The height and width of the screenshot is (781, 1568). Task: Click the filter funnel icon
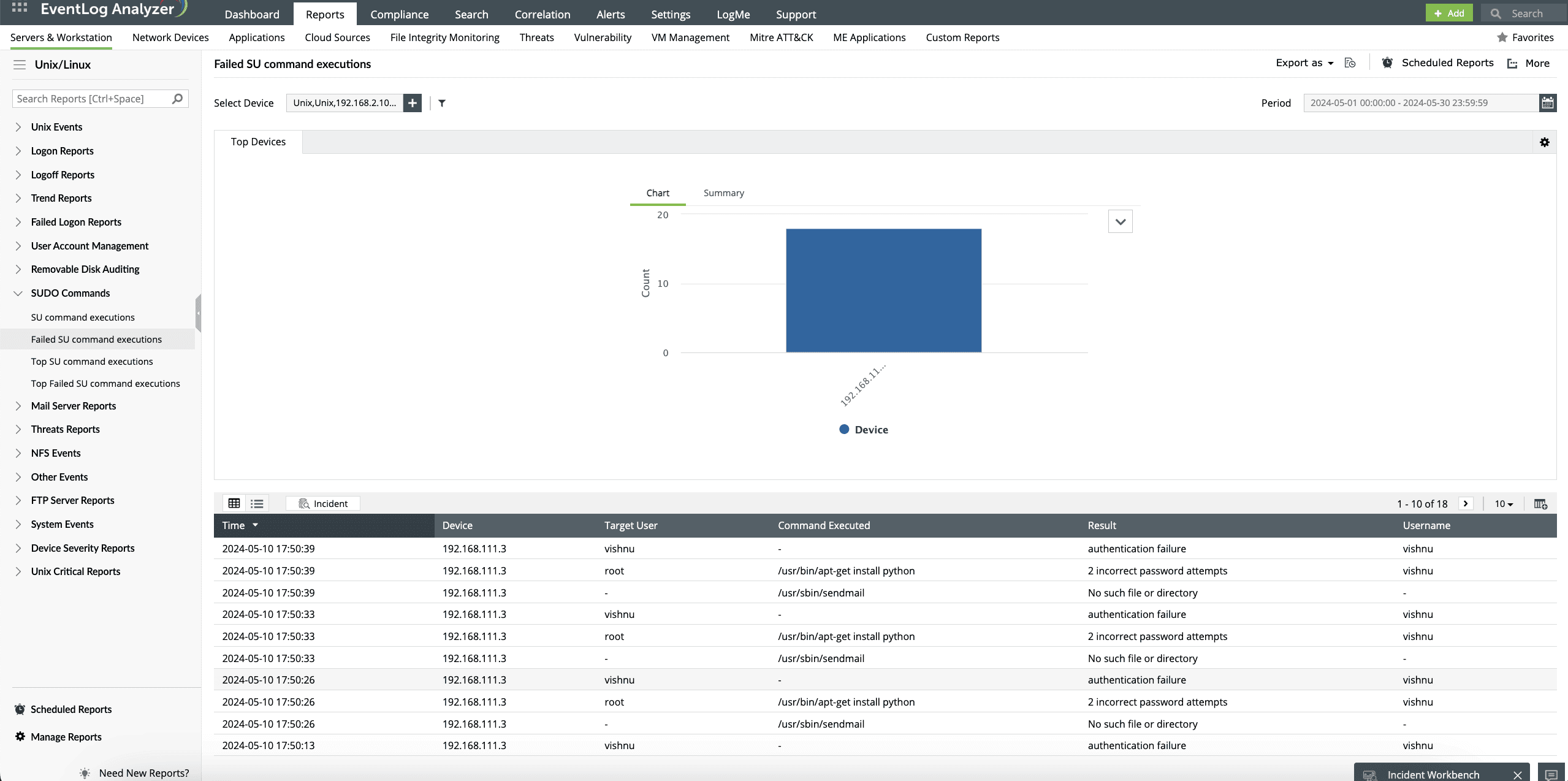[x=442, y=103]
